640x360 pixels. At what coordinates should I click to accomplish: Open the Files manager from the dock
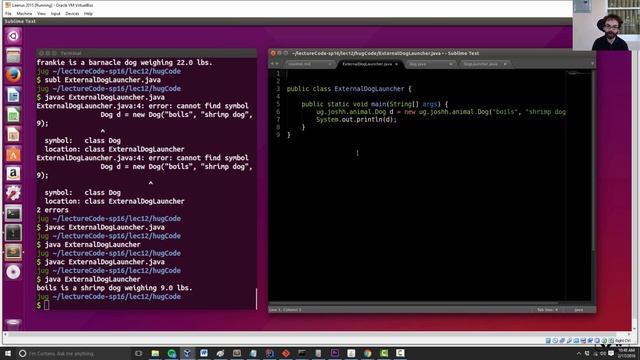(13, 56)
